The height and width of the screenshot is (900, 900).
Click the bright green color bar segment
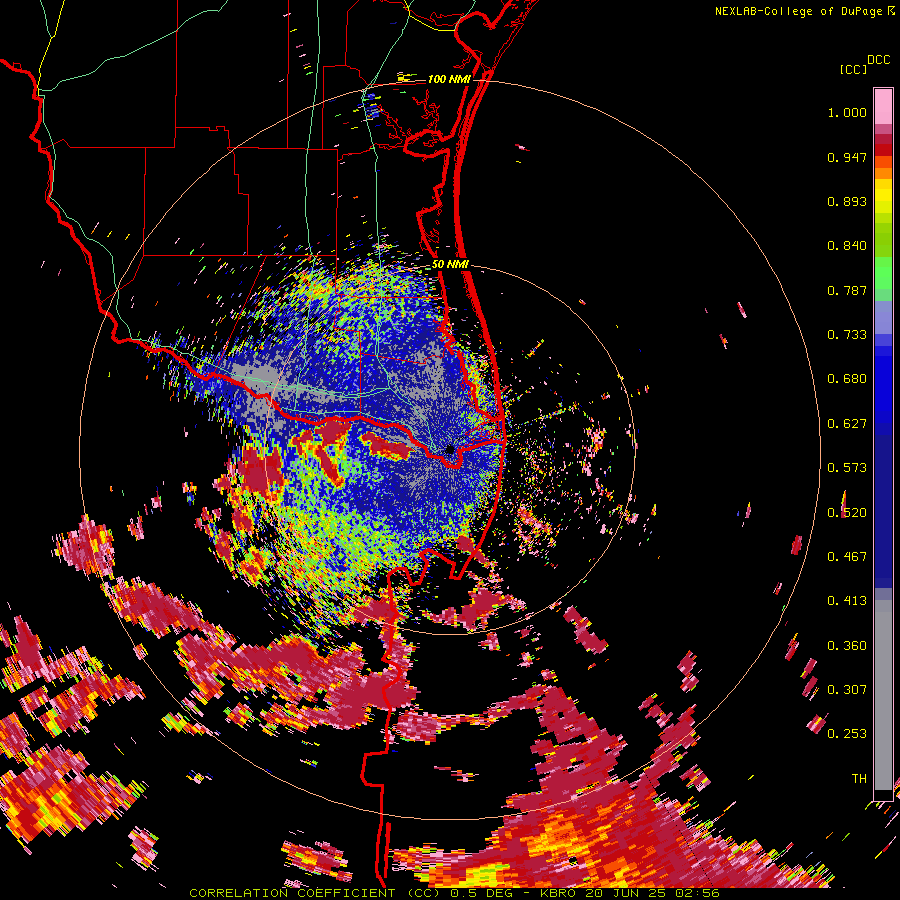pyautogui.click(x=883, y=273)
